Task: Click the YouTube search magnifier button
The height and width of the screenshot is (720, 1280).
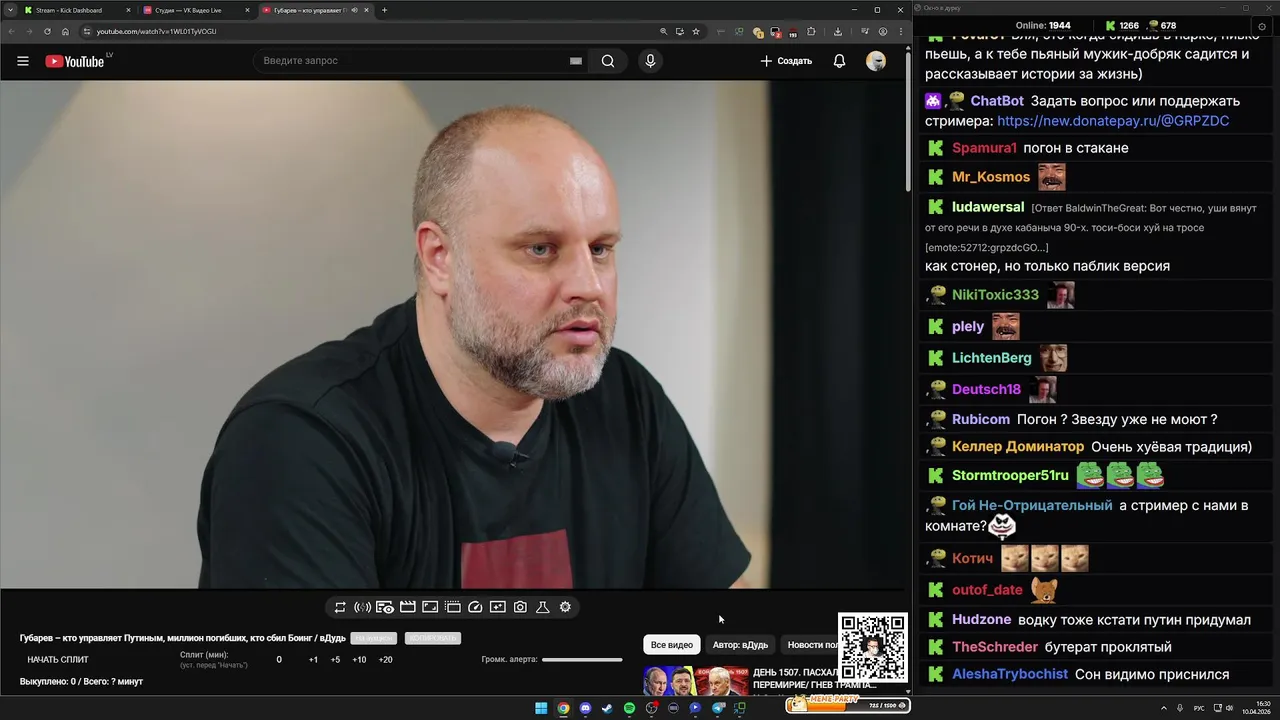Action: [x=608, y=61]
